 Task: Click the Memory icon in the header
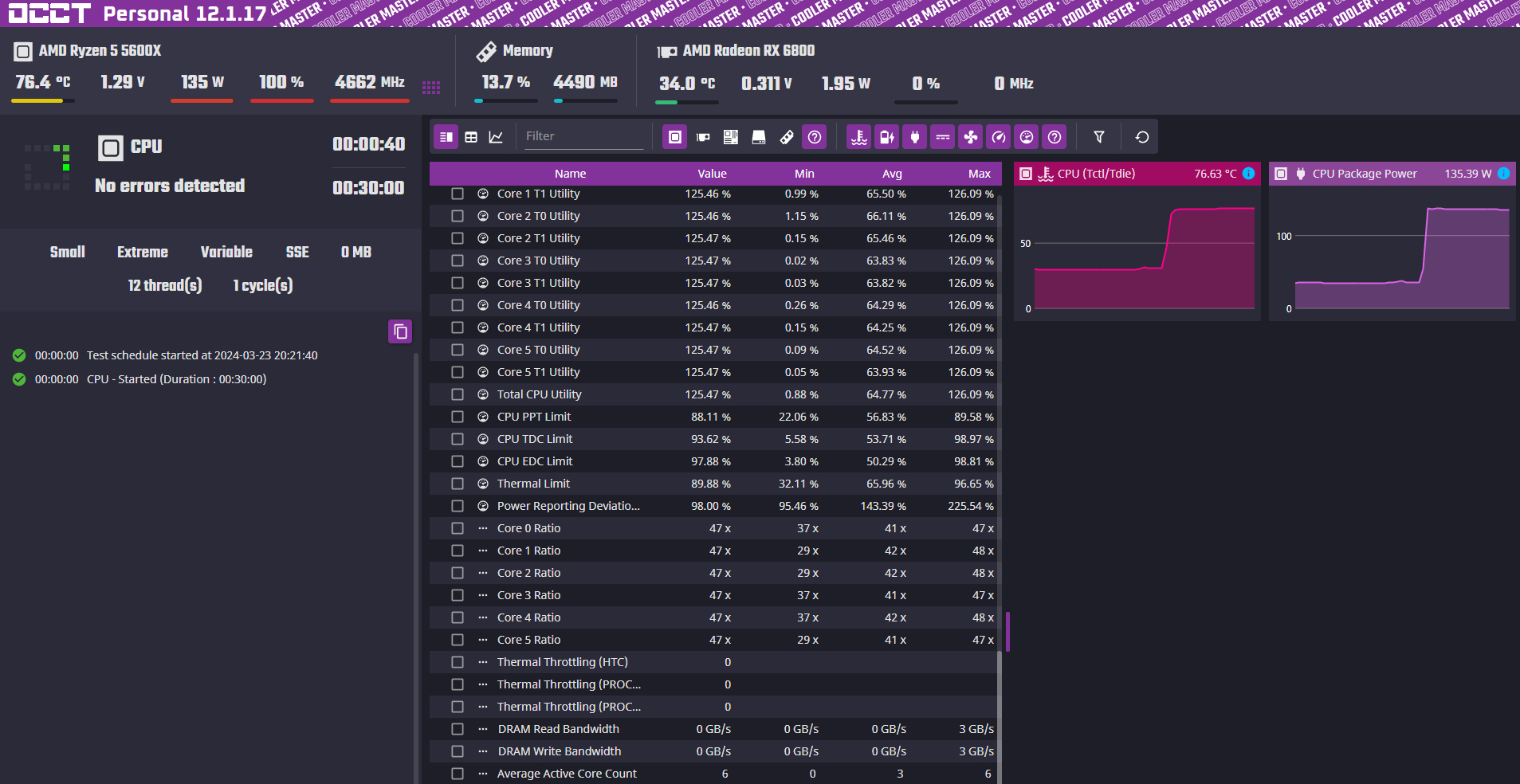(x=486, y=52)
